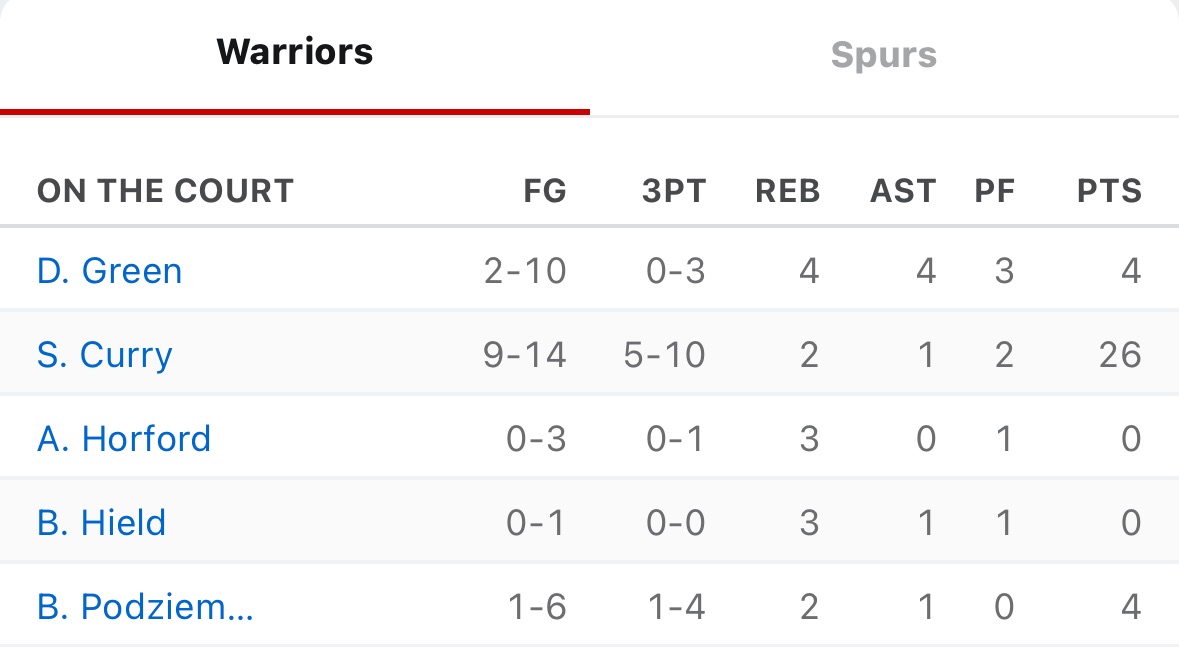Viewport: 1179px width, 670px height.
Task: Click the PF column header
Action: click(995, 191)
